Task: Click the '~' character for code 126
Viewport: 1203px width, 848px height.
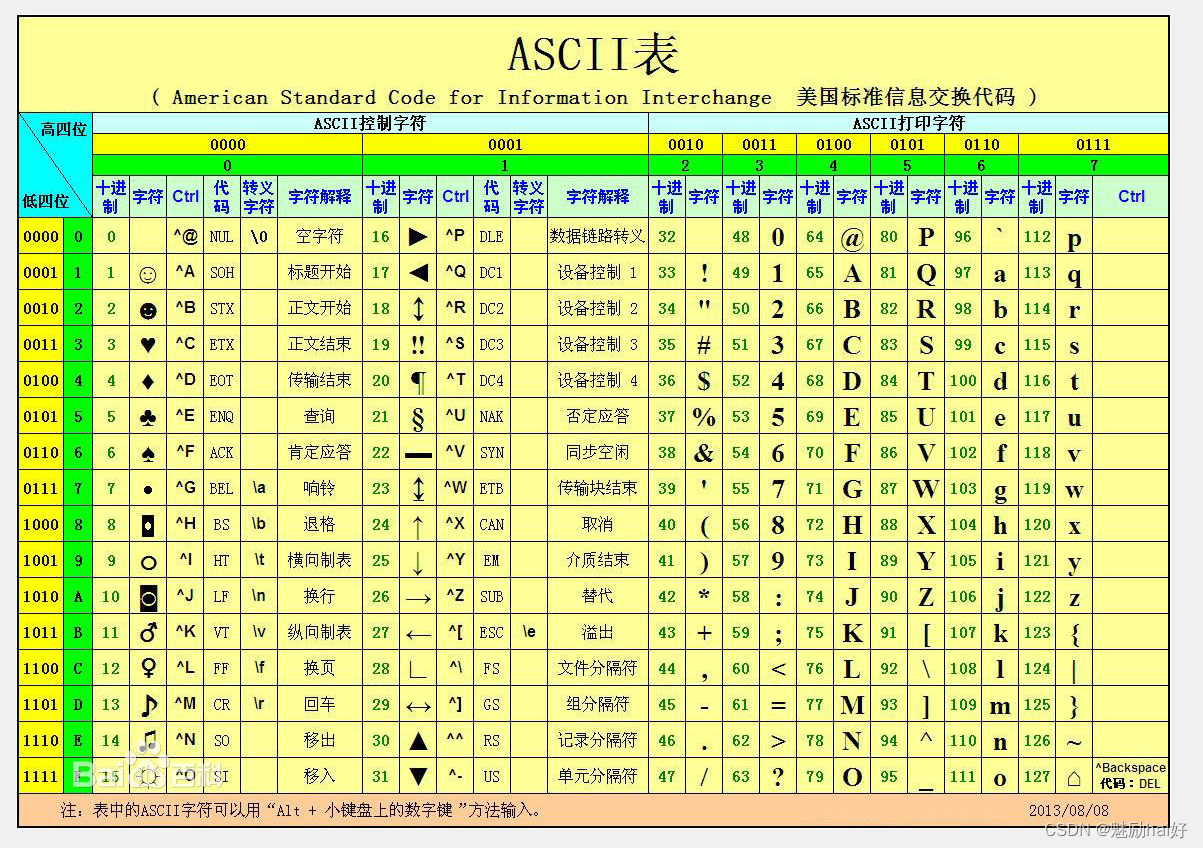Action: click(1074, 742)
